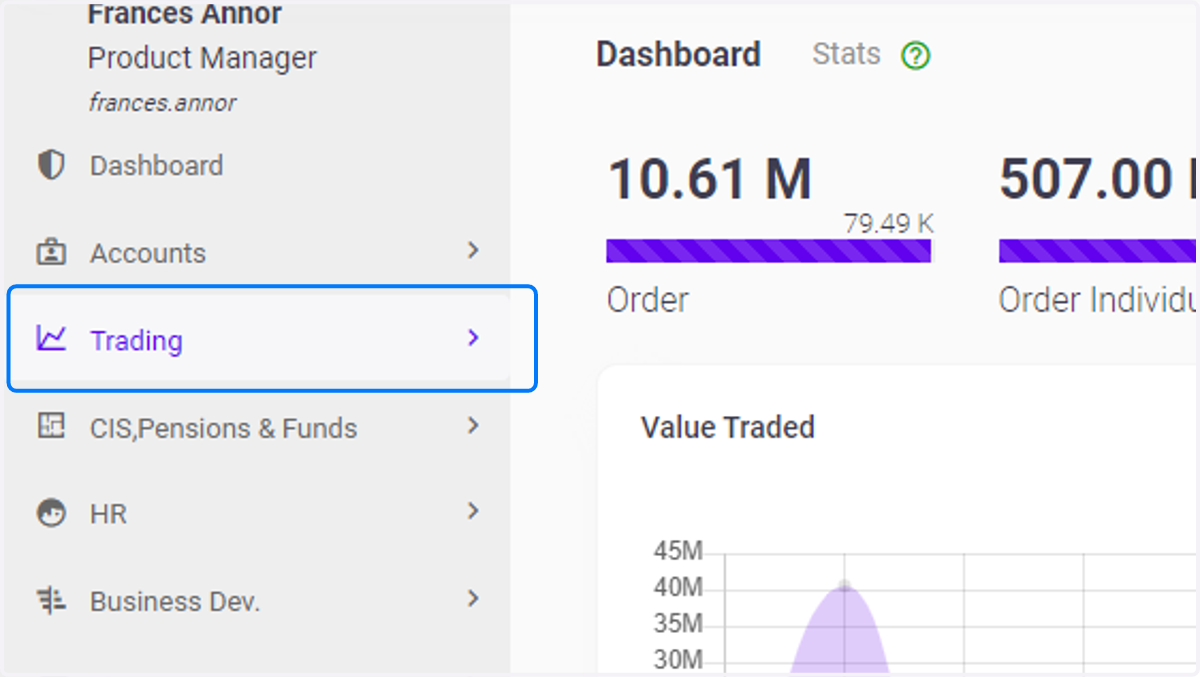The width and height of the screenshot is (1200, 677).
Task: Click the 45M axis label
Action: point(678,551)
